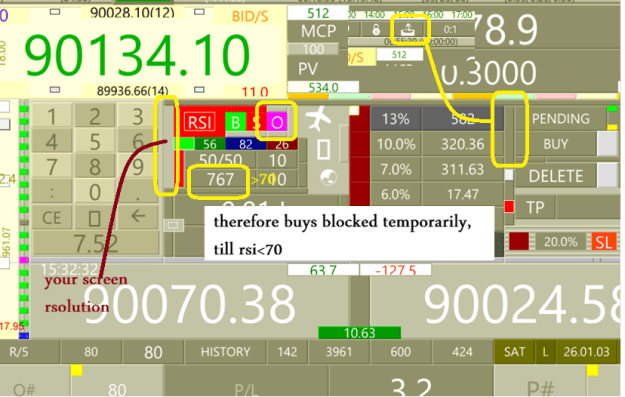Click the 17.47 value
The image size is (625, 397).
pos(462,194)
